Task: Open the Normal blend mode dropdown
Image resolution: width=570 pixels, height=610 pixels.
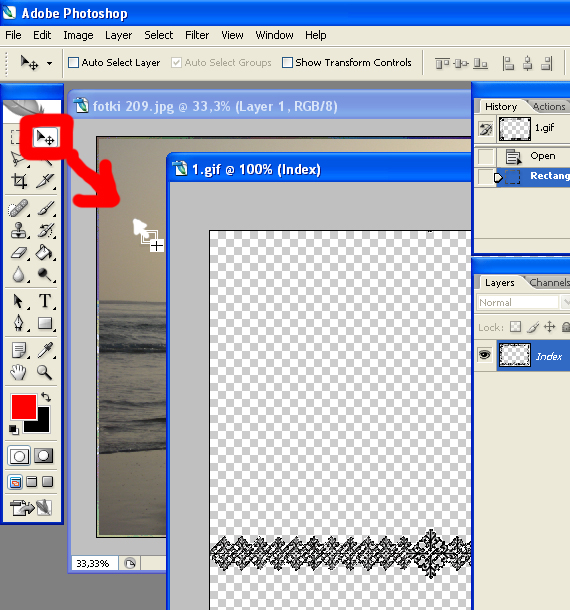Action: coord(523,302)
